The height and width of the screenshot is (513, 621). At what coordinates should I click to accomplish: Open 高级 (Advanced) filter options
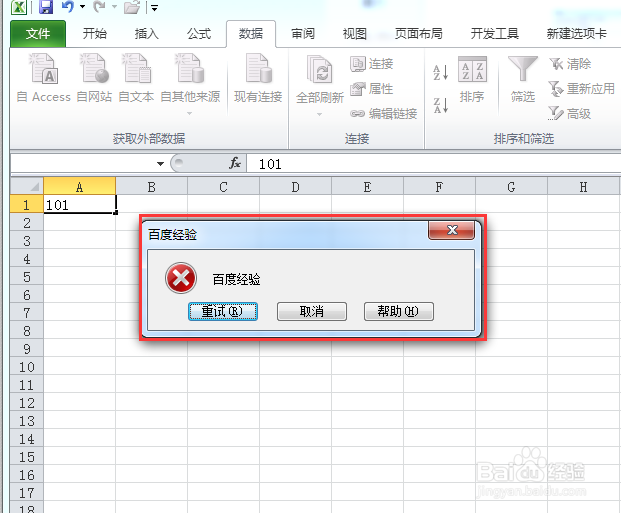(x=570, y=114)
